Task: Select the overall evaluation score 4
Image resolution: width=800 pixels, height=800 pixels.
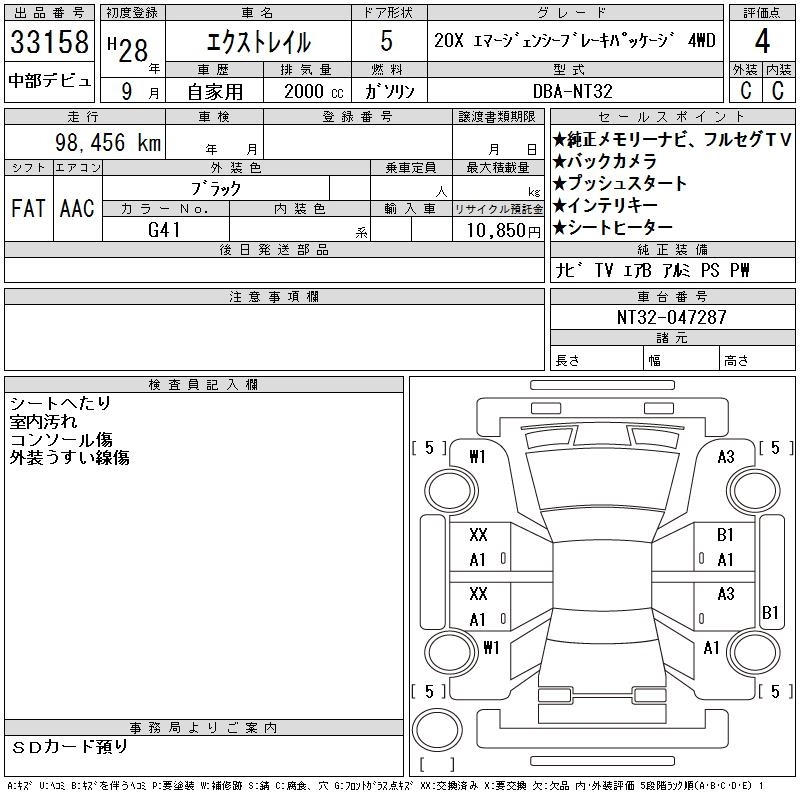Action: [762, 41]
